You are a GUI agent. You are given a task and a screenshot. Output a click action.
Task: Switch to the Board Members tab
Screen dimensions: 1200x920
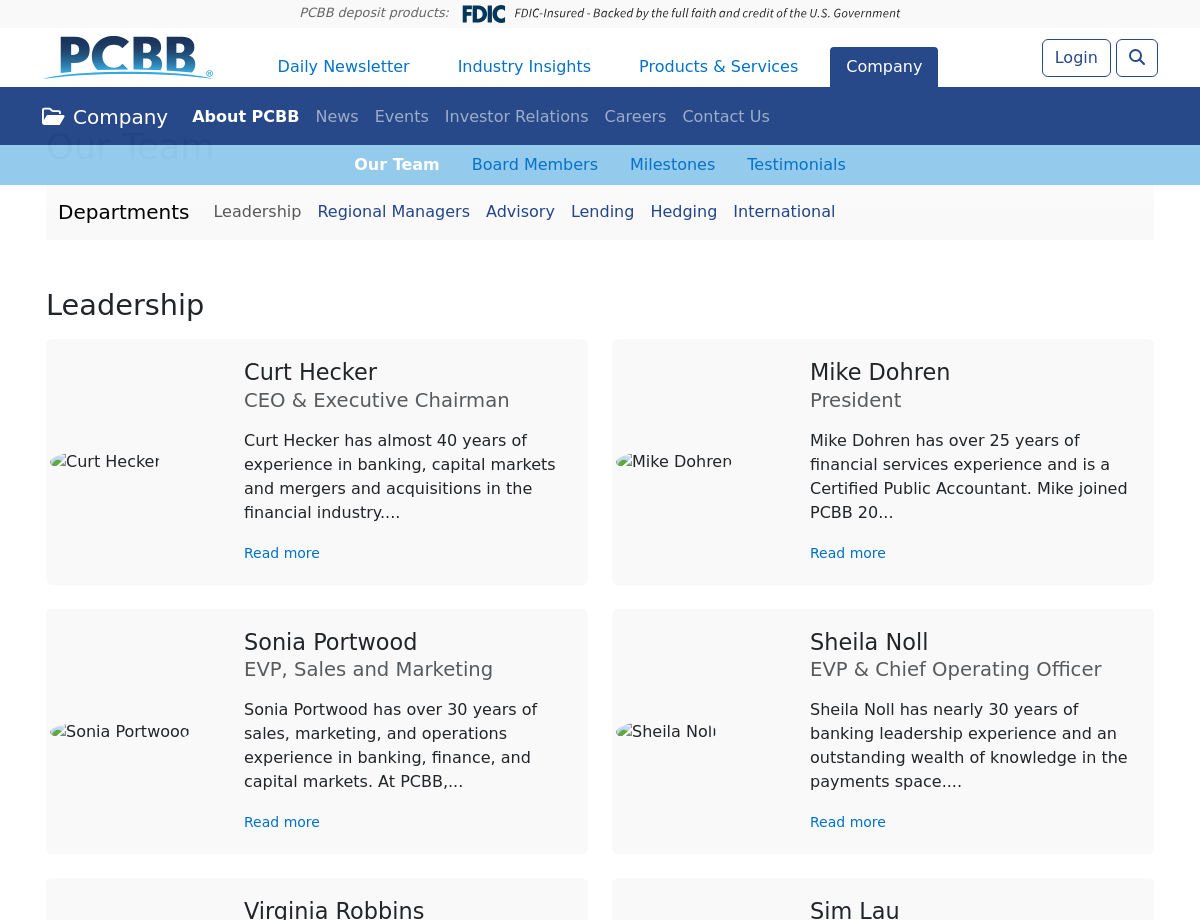click(x=534, y=165)
